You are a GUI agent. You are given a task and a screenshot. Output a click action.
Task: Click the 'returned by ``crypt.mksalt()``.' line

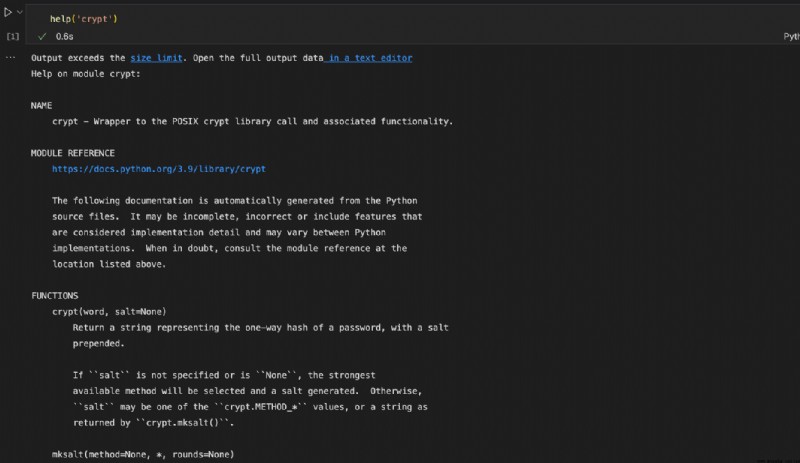[154, 423]
